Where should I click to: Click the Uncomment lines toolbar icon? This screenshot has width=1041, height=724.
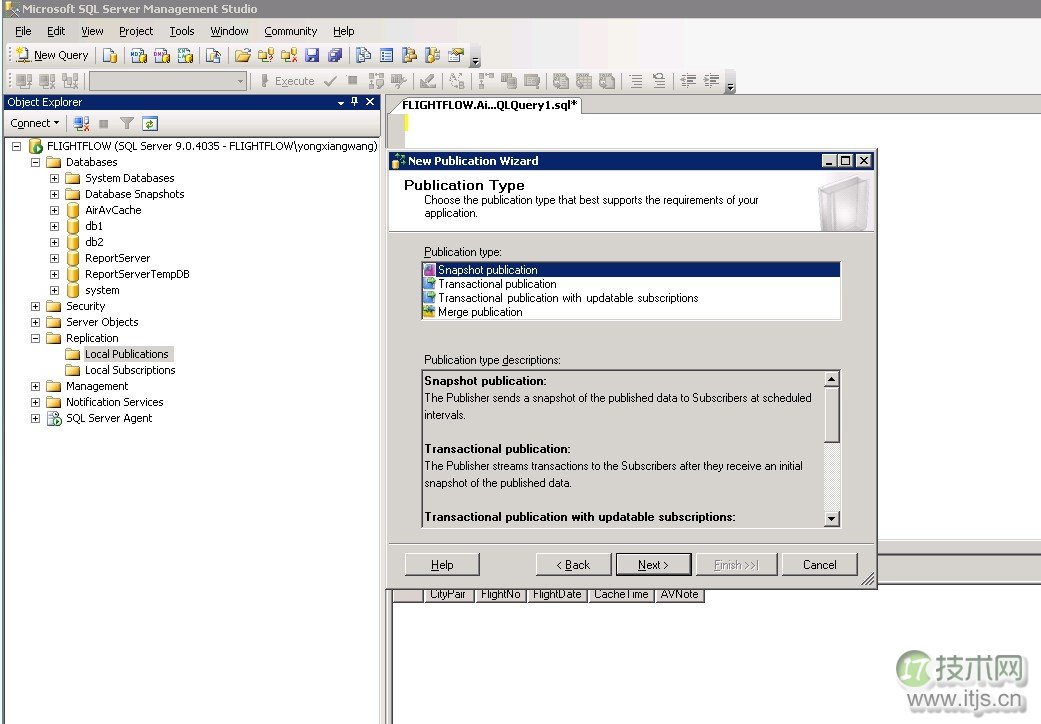(659, 81)
